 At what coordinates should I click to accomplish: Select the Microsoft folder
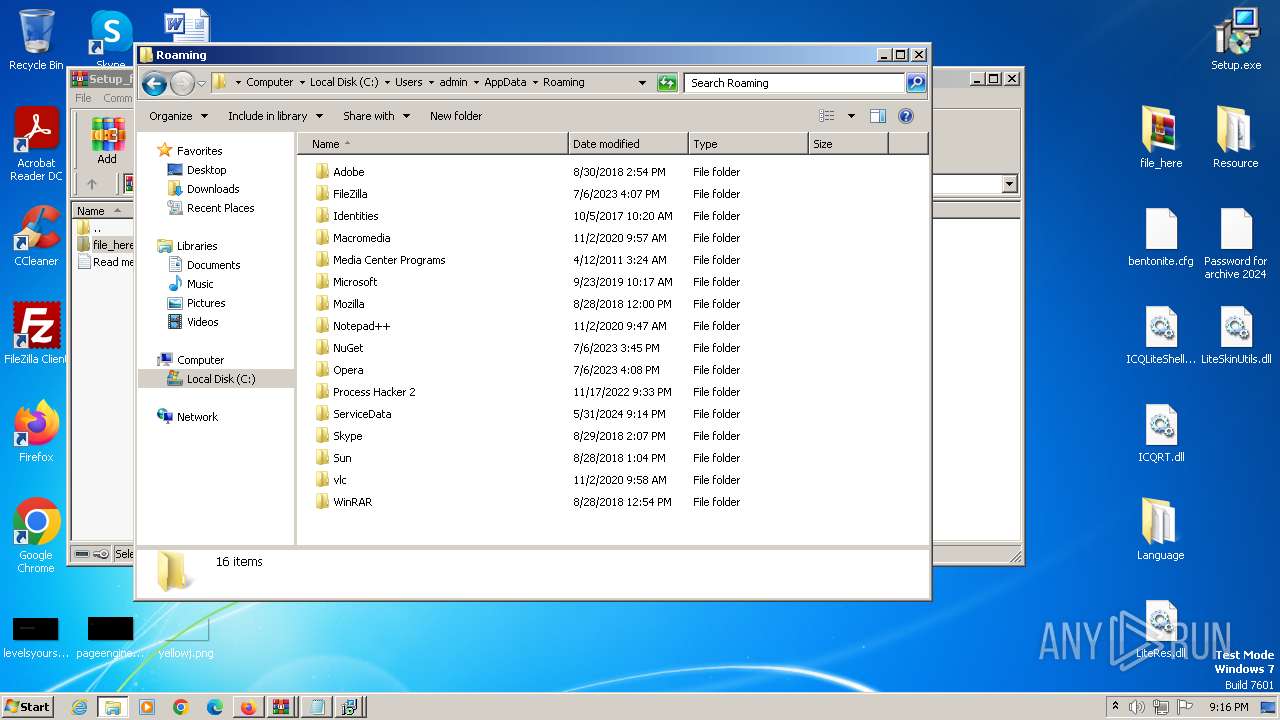pos(355,282)
